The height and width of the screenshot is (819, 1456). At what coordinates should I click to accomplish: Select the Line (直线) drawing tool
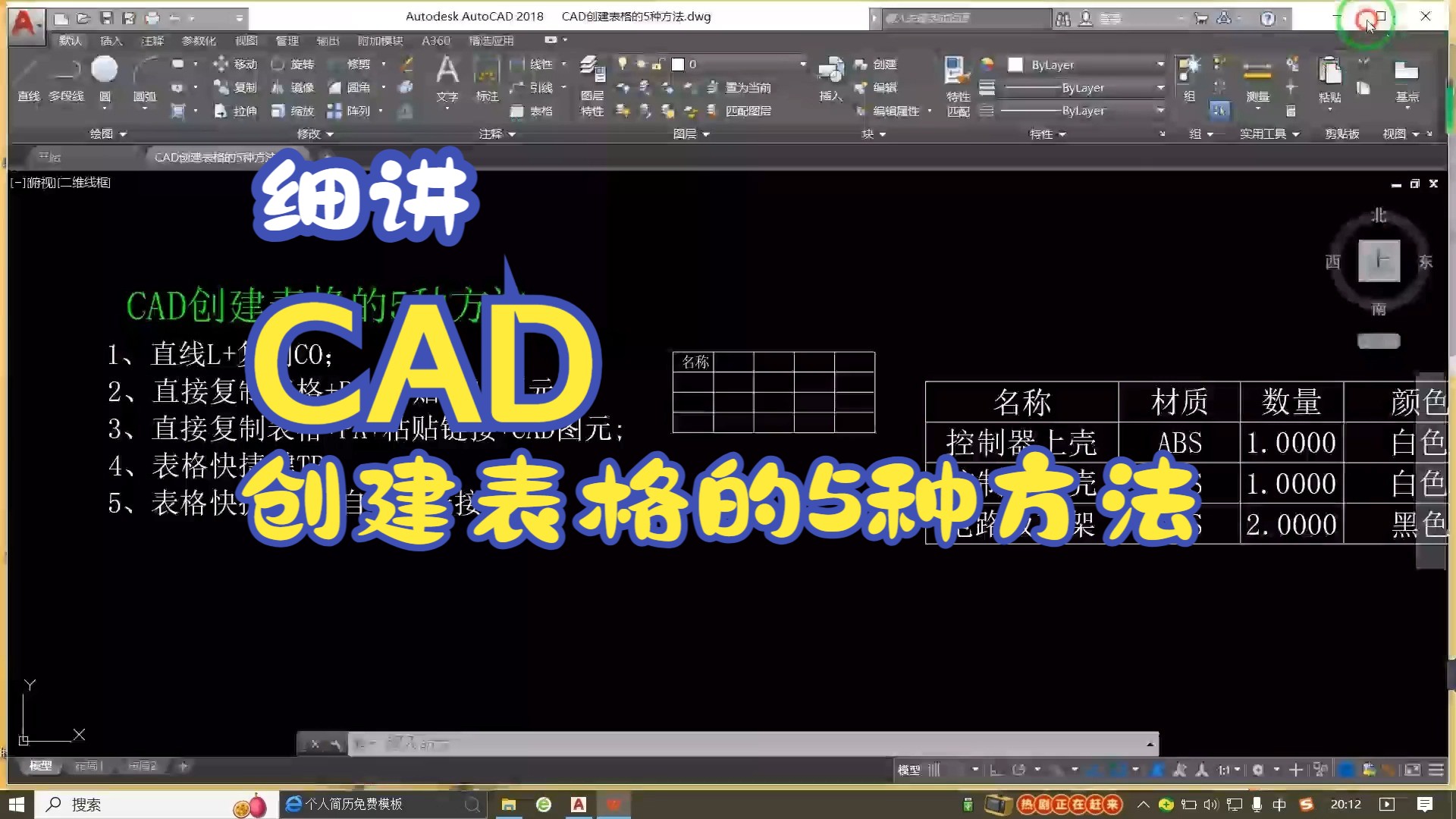(x=28, y=79)
